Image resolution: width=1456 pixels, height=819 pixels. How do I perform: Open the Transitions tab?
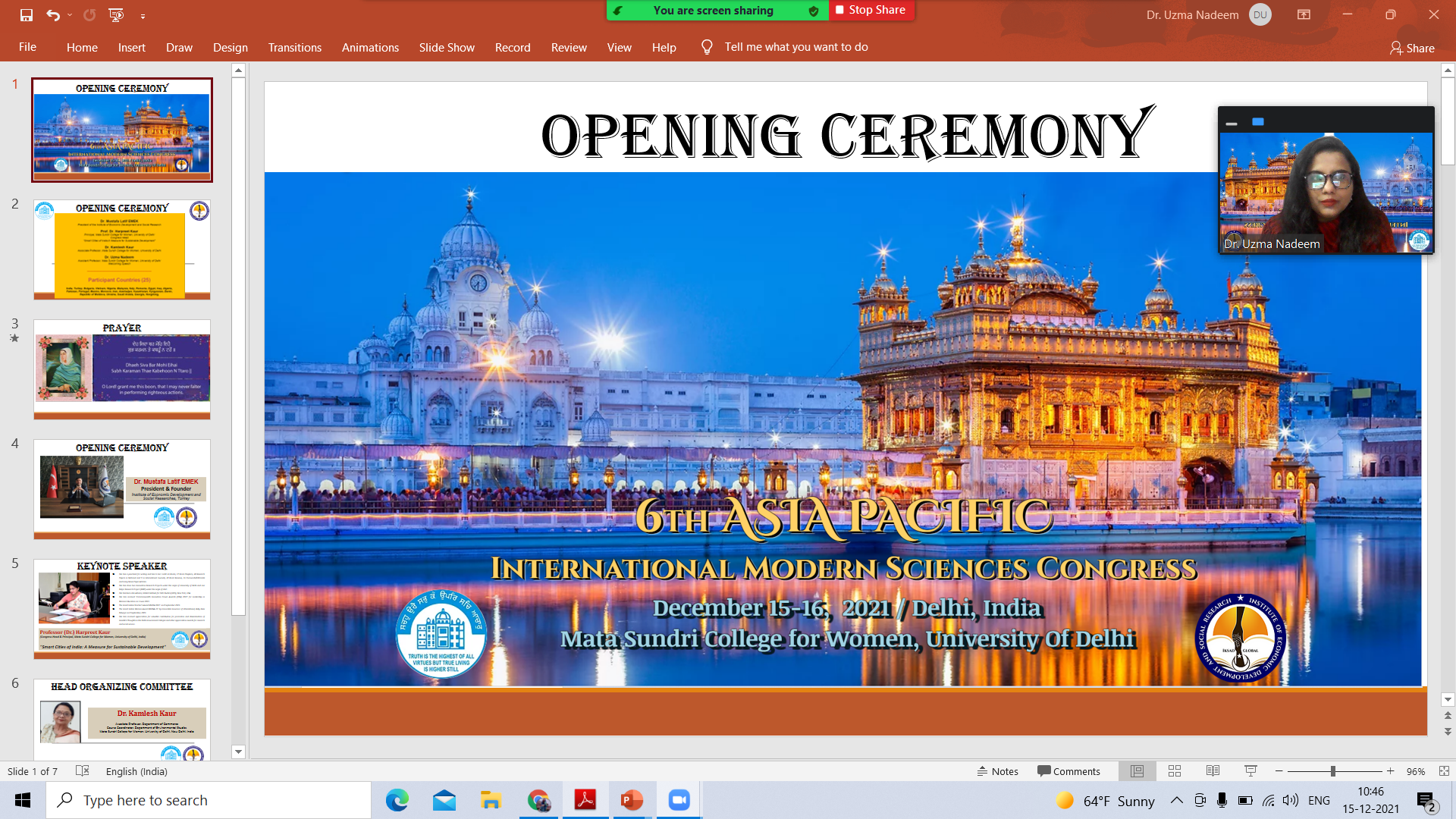295,47
